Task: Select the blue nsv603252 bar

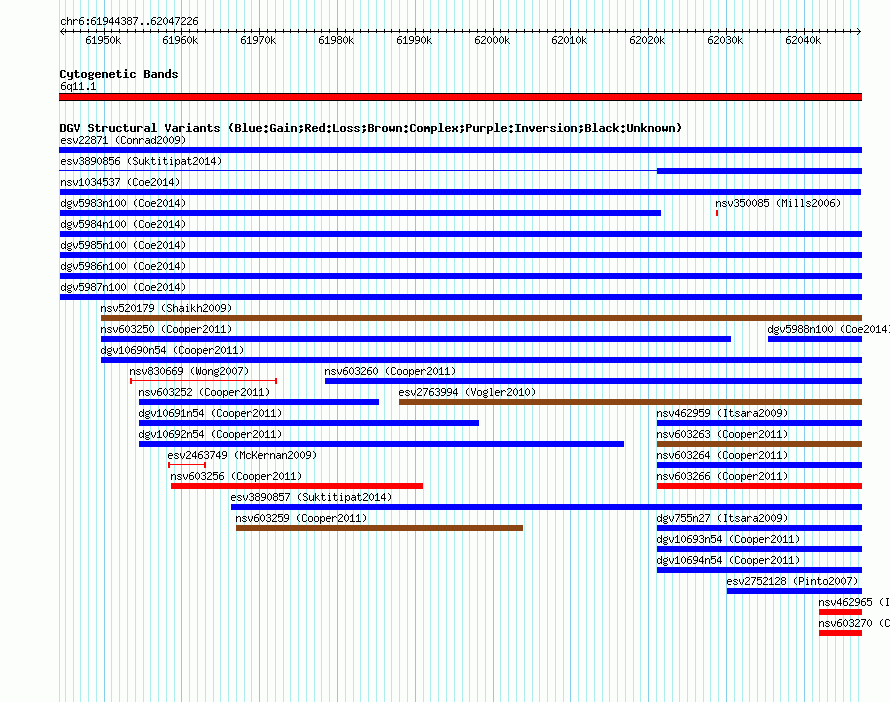Action: pyautogui.click(x=259, y=402)
